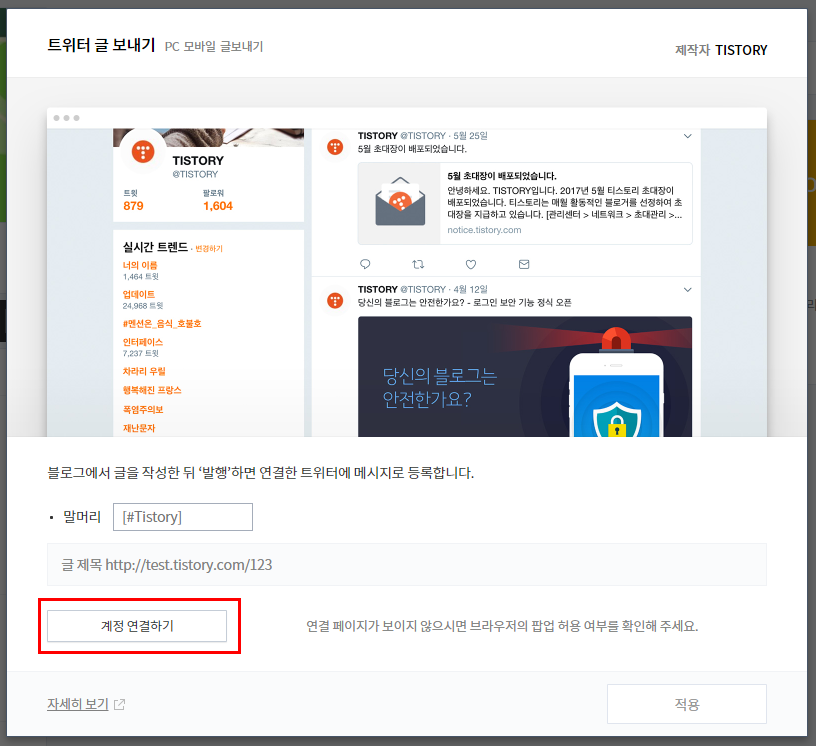Screen dimensions: 816x746
Task: Click the @TISTORY handle under the profile name
Action: [195, 174]
